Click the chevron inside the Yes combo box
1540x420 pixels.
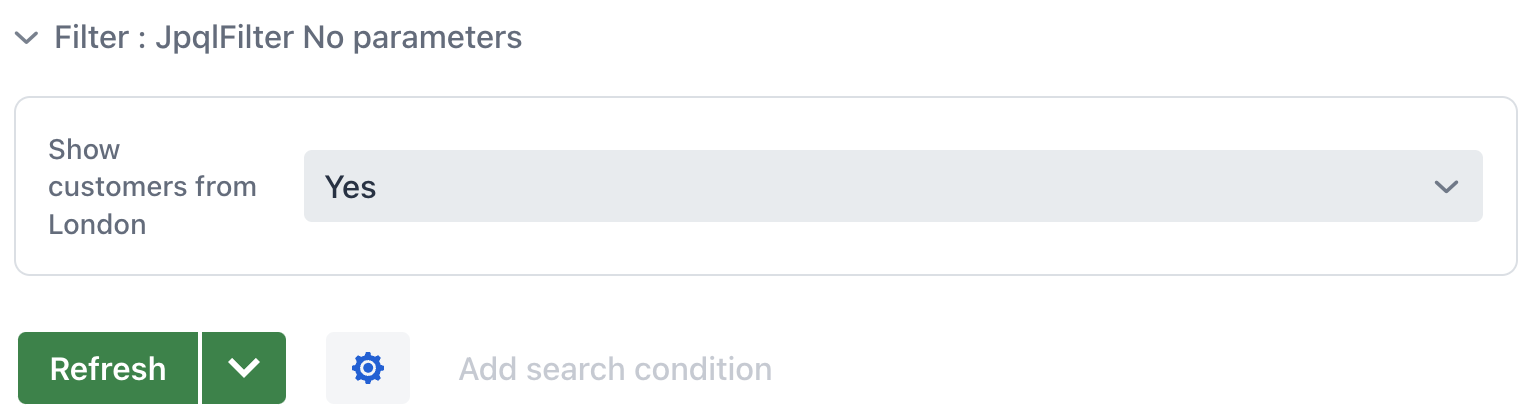point(1445,187)
